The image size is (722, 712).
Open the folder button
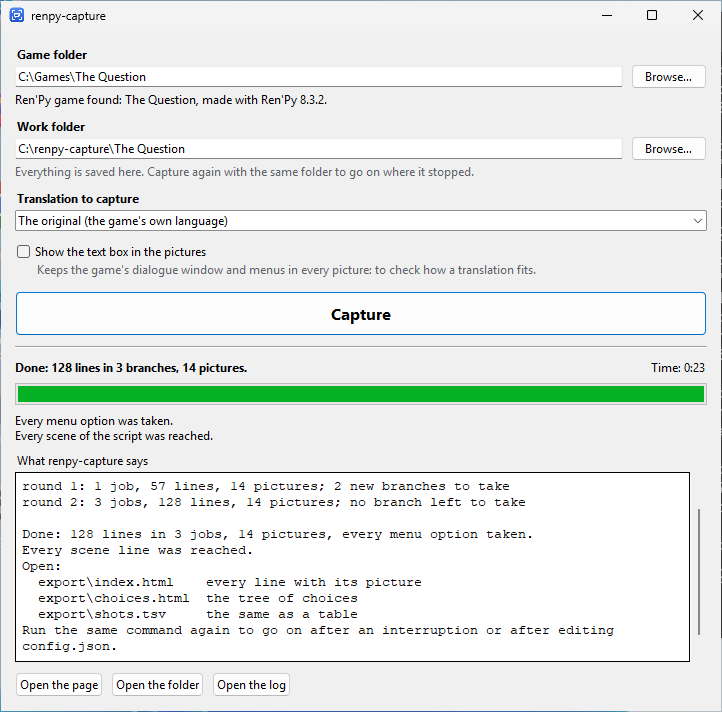157,685
